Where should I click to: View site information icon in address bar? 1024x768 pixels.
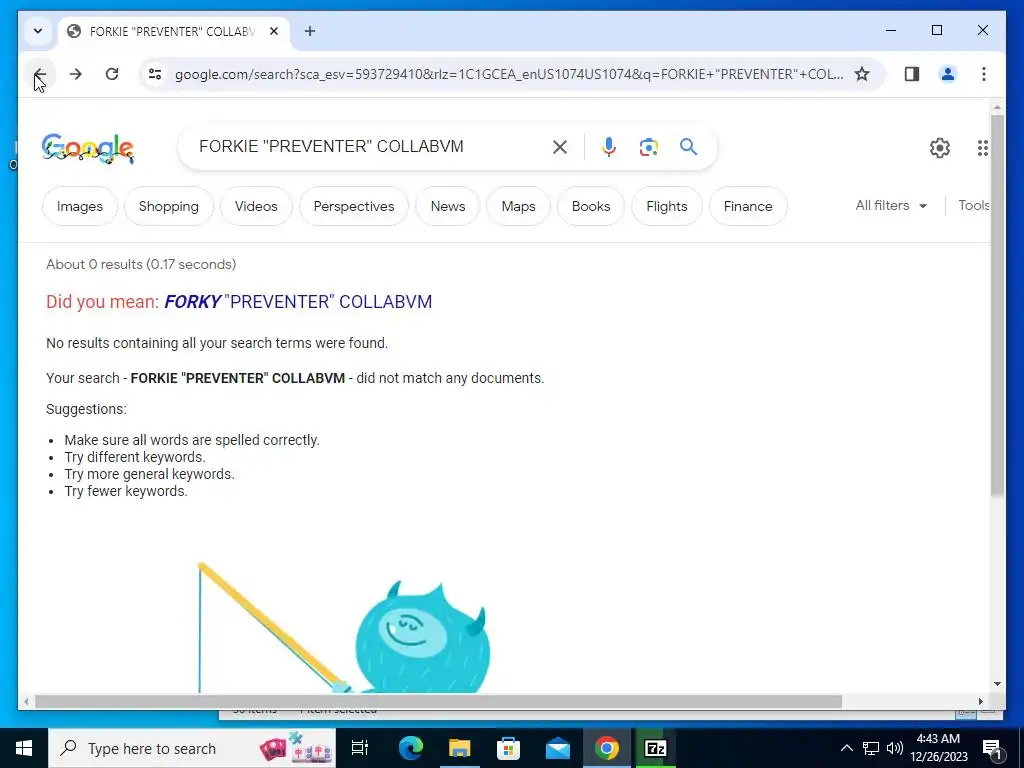click(x=155, y=74)
